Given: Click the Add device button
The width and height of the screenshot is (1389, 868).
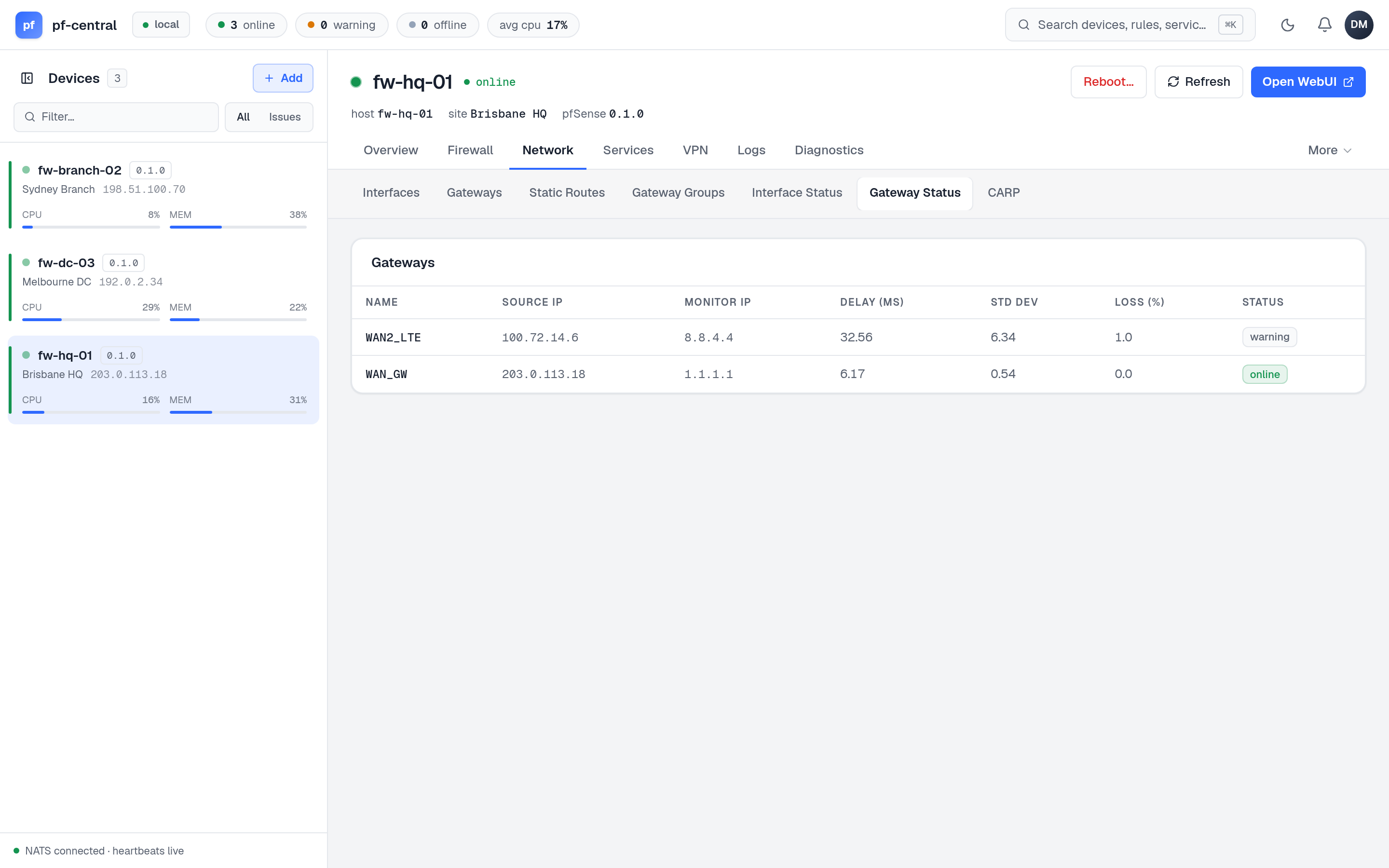Looking at the screenshot, I should coord(283,78).
